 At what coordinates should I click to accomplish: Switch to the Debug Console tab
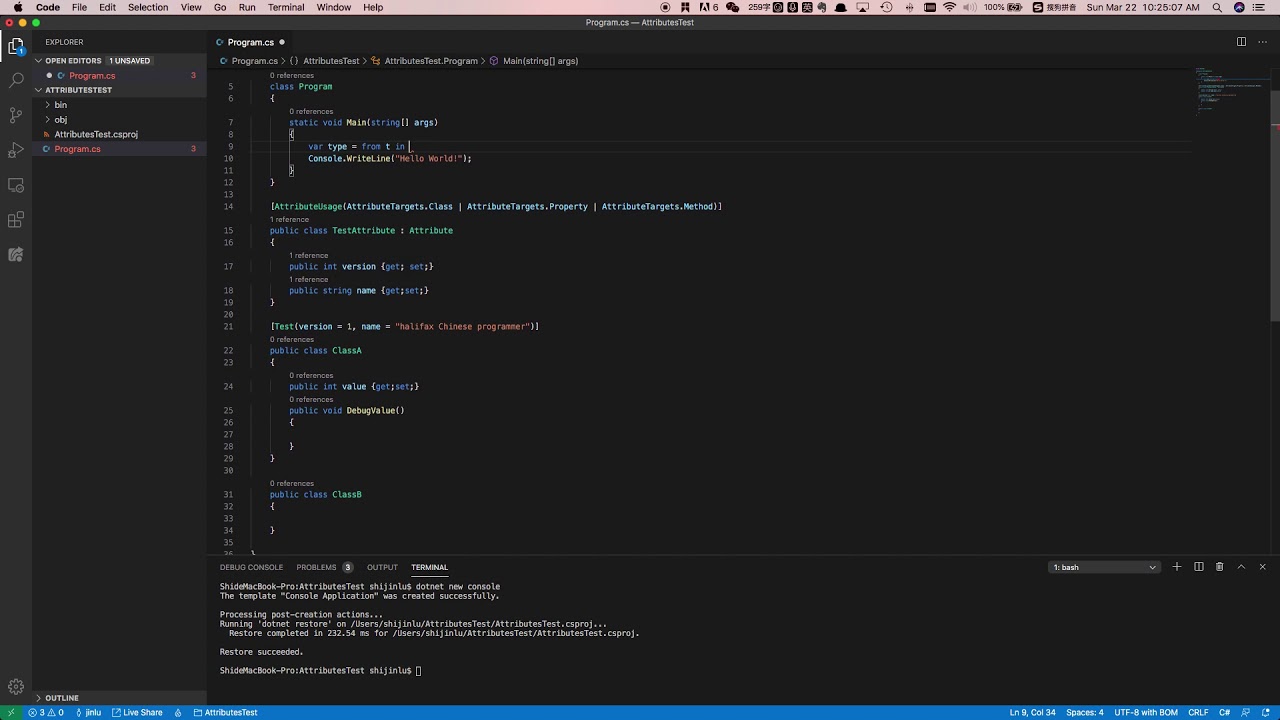pyautogui.click(x=251, y=567)
